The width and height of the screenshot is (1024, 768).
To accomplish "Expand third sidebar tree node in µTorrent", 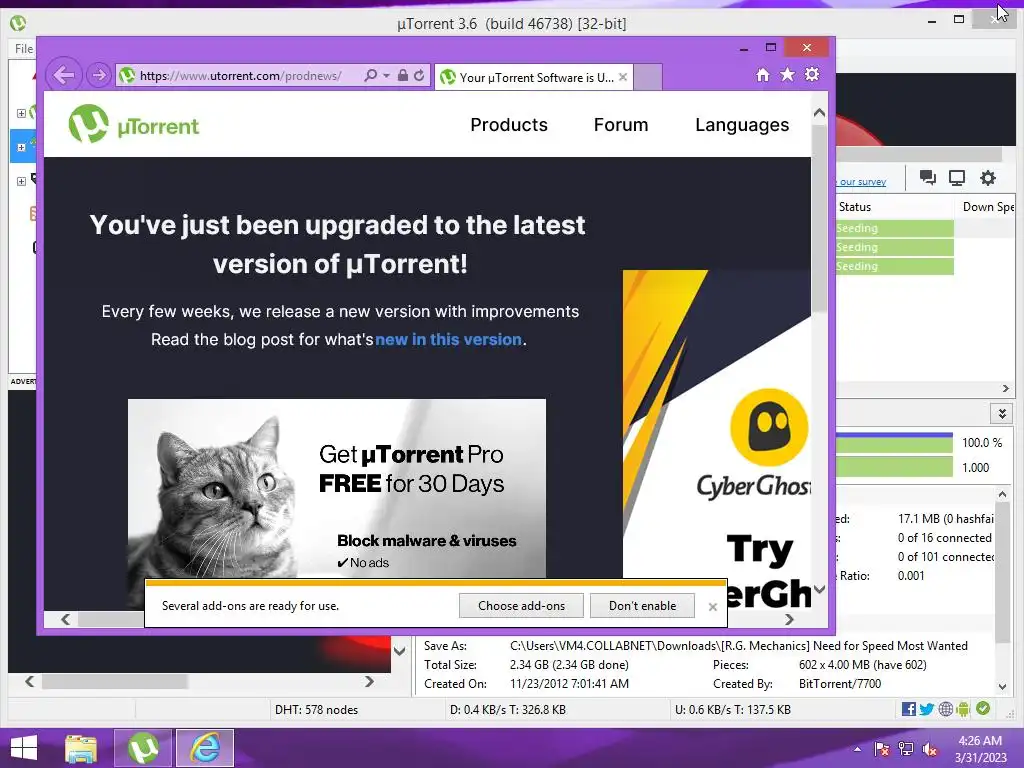I will pyautogui.click(x=21, y=181).
